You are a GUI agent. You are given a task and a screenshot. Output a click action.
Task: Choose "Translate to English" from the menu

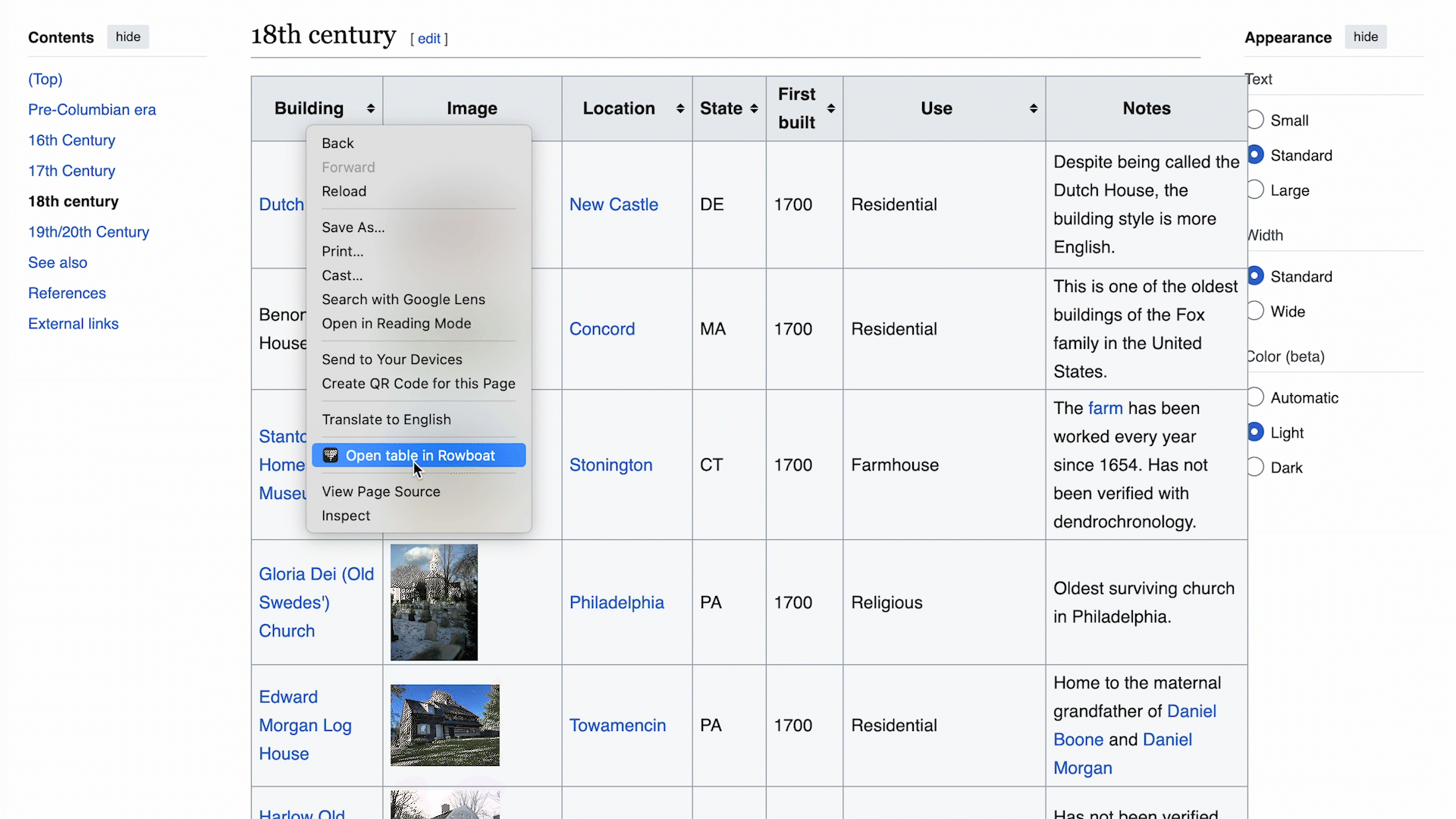coord(387,419)
